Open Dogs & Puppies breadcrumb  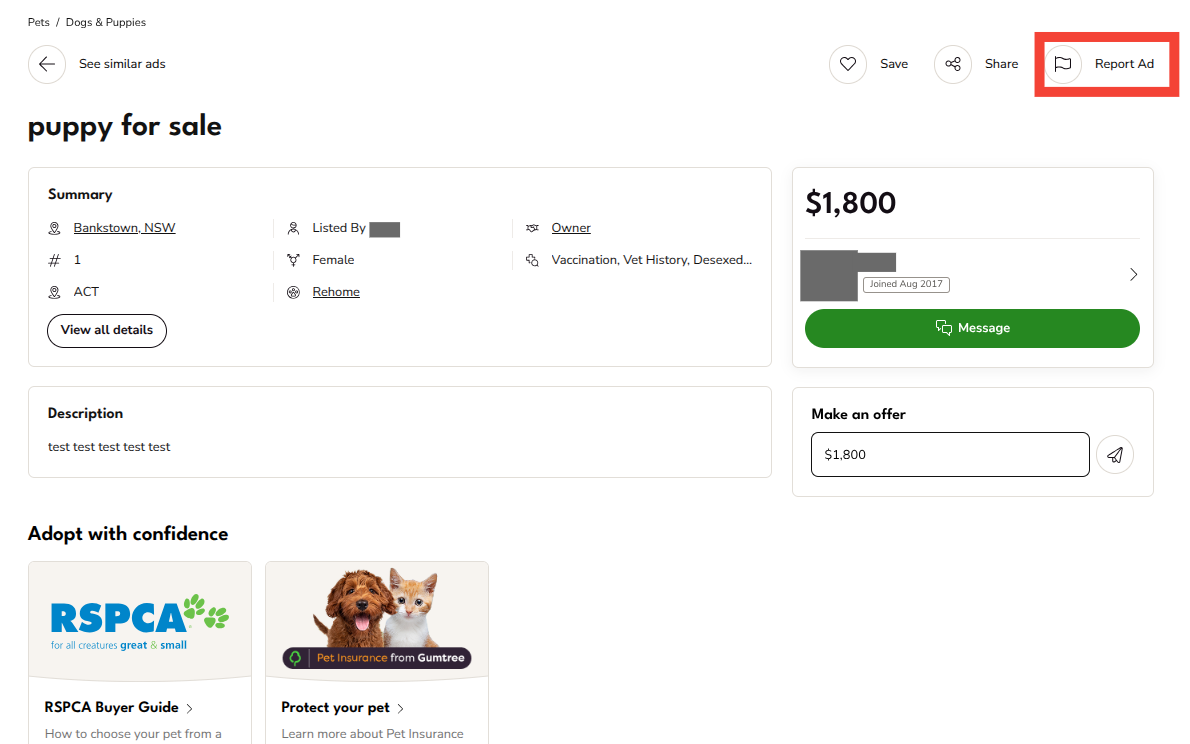(x=106, y=22)
